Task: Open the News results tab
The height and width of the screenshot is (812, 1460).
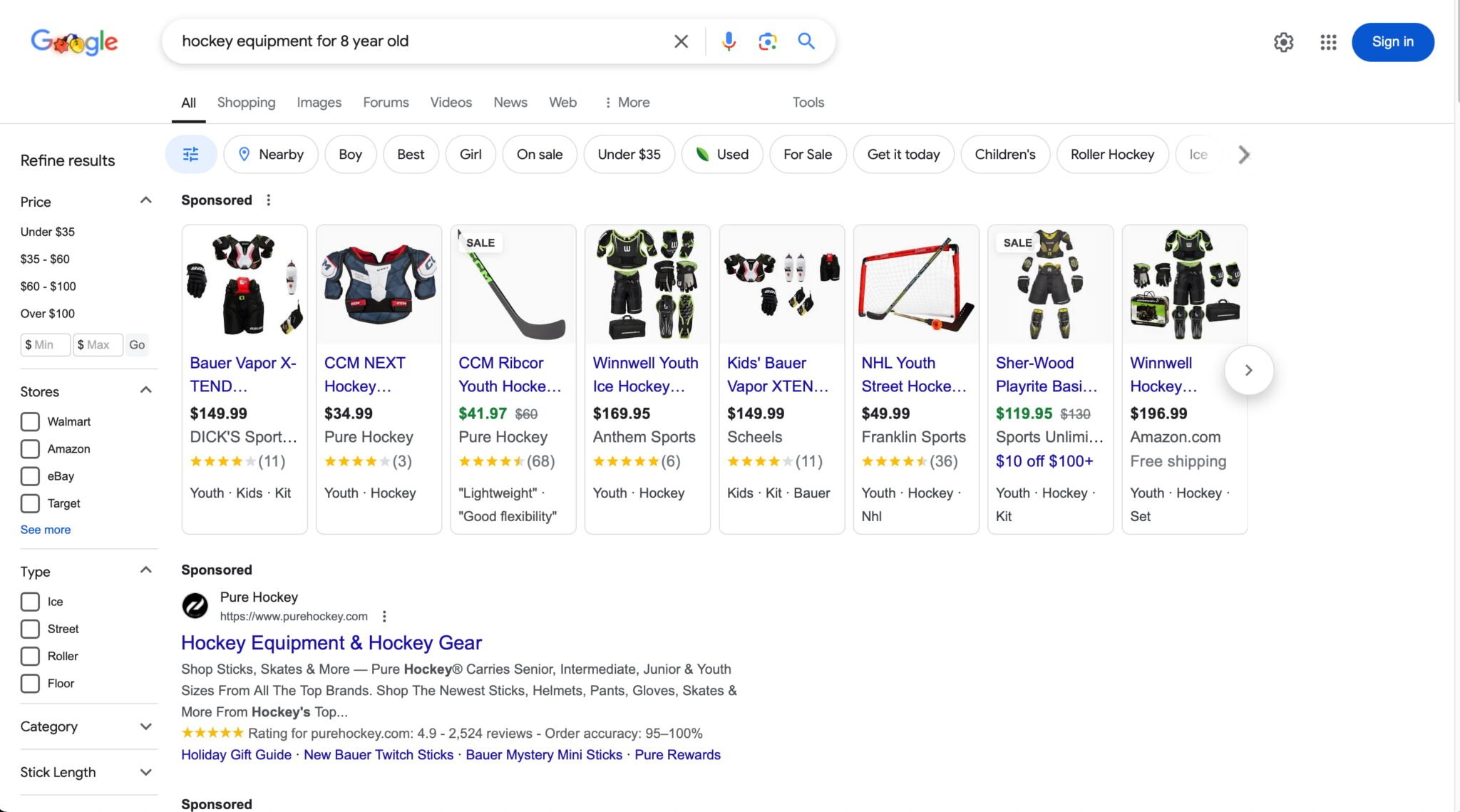Action: [510, 102]
